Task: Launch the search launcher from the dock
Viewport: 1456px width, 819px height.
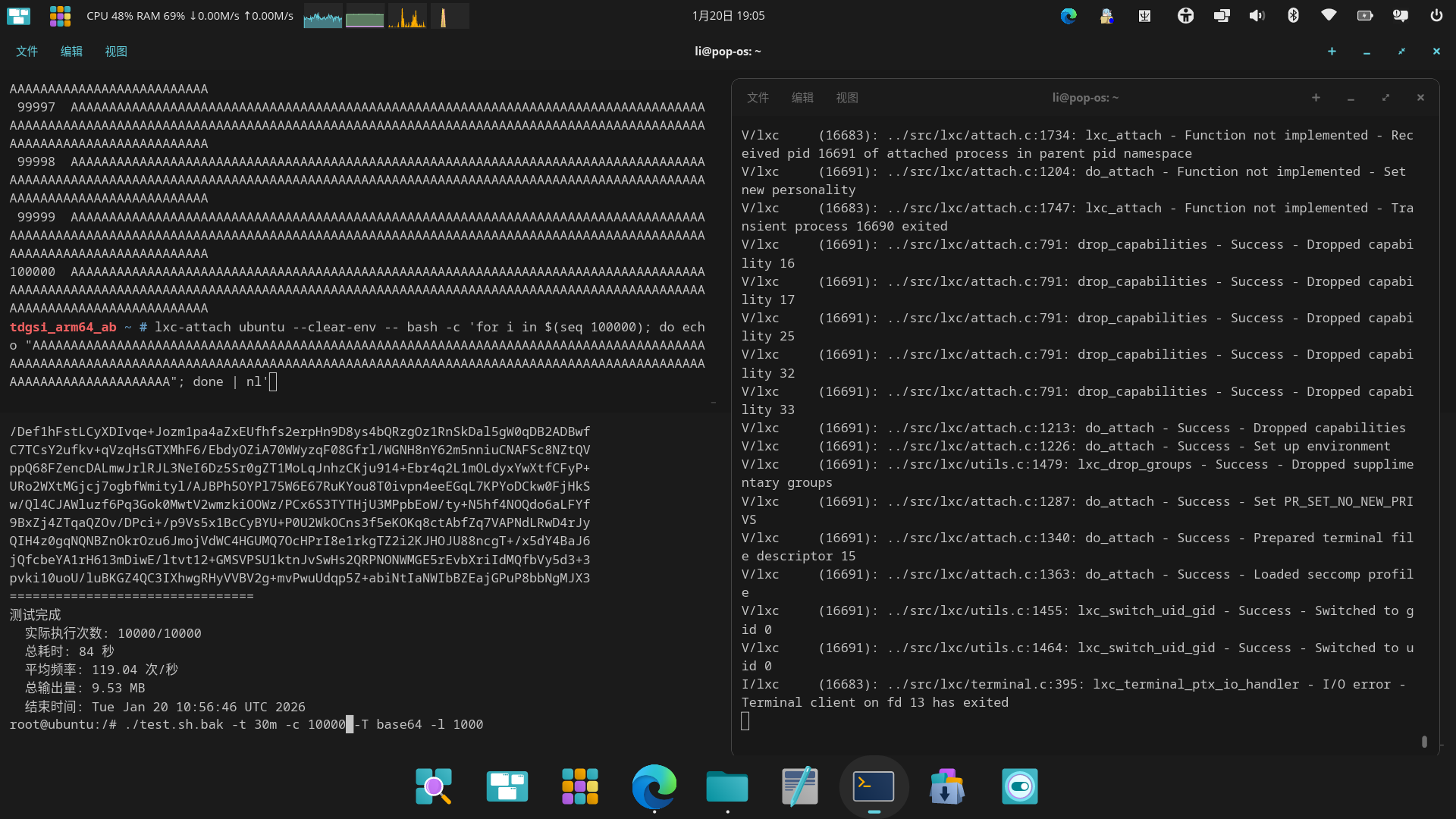Action: pyautogui.click(x=434, y=786)
